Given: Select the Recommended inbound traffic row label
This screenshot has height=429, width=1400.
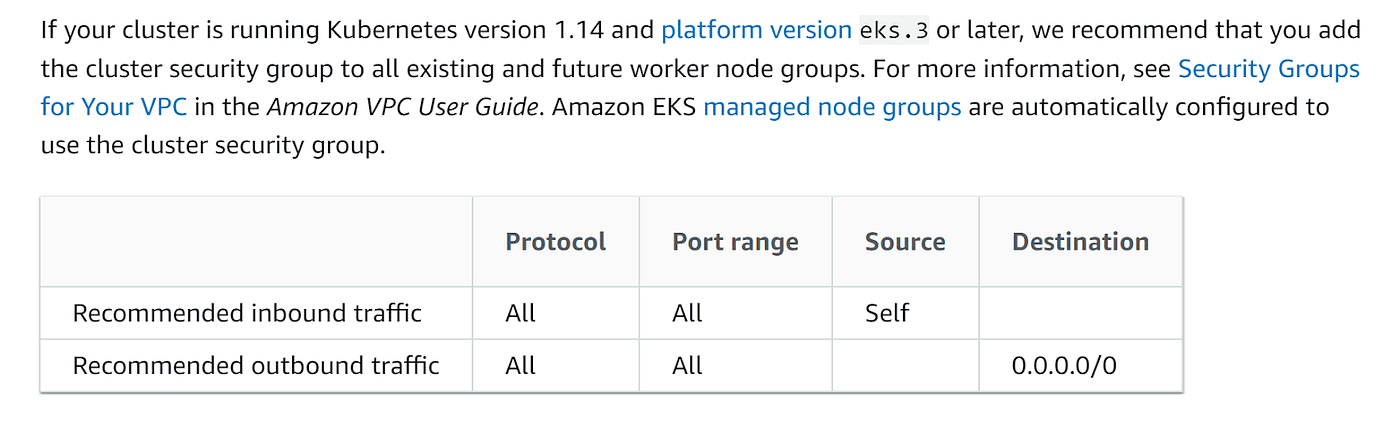Looking at the screenshot, I should click(247, 313).
